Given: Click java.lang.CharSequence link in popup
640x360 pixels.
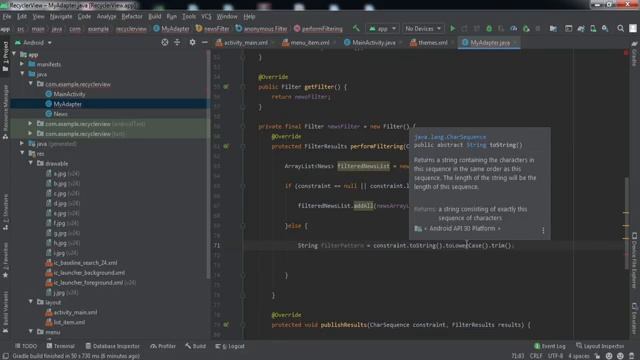Looking at the screenshot, I should point(450,137).
